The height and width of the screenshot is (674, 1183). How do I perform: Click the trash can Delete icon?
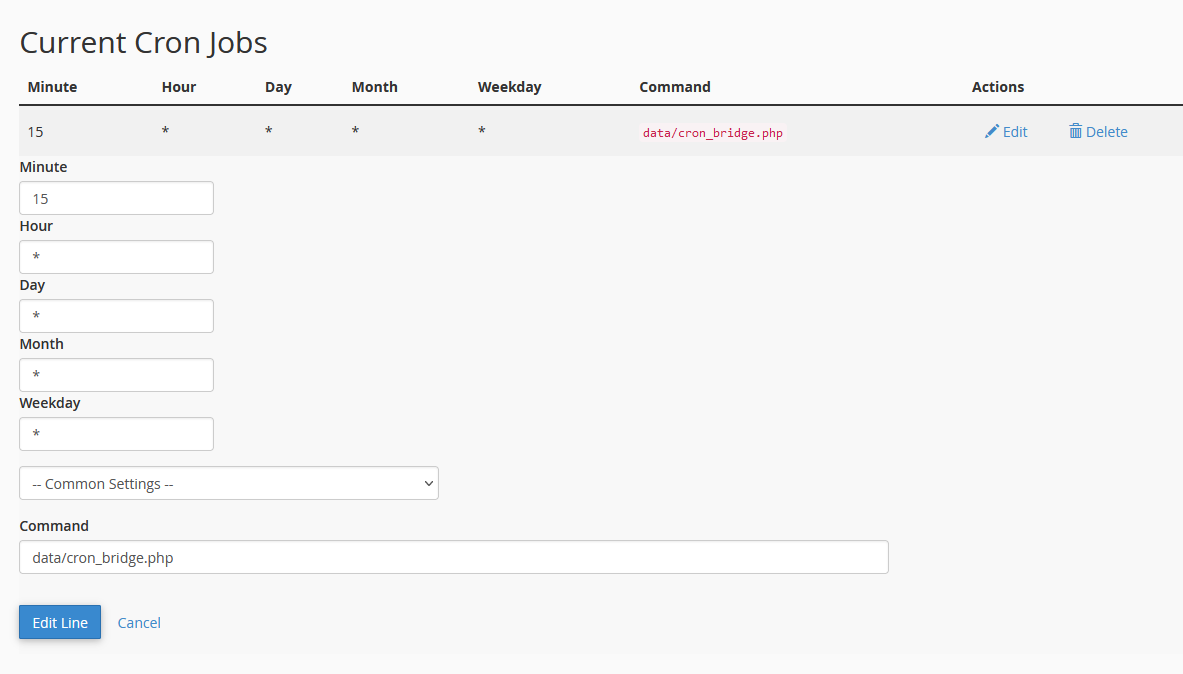[1076, 132]
